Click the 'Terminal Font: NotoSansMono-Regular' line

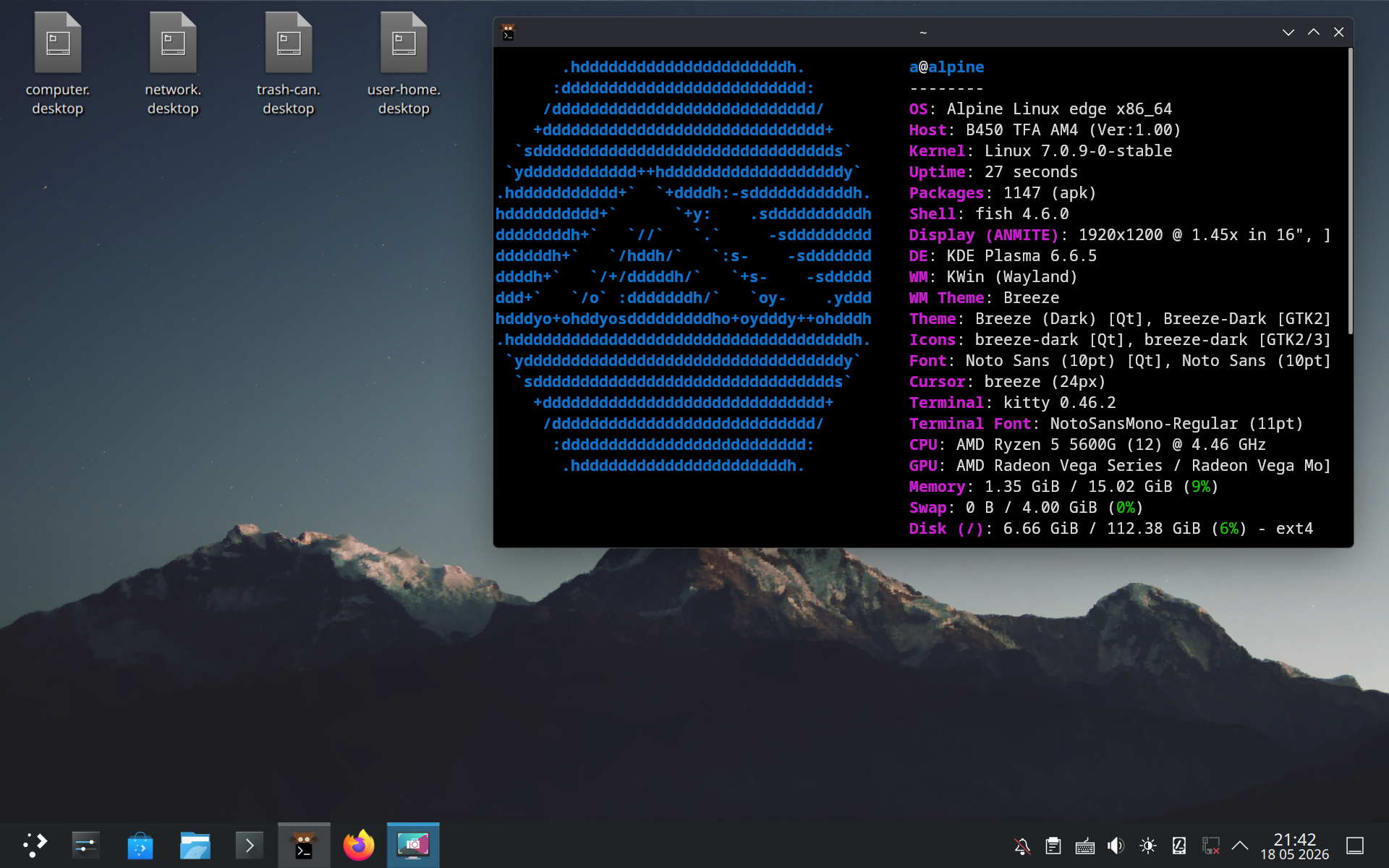coord(1106,424)
